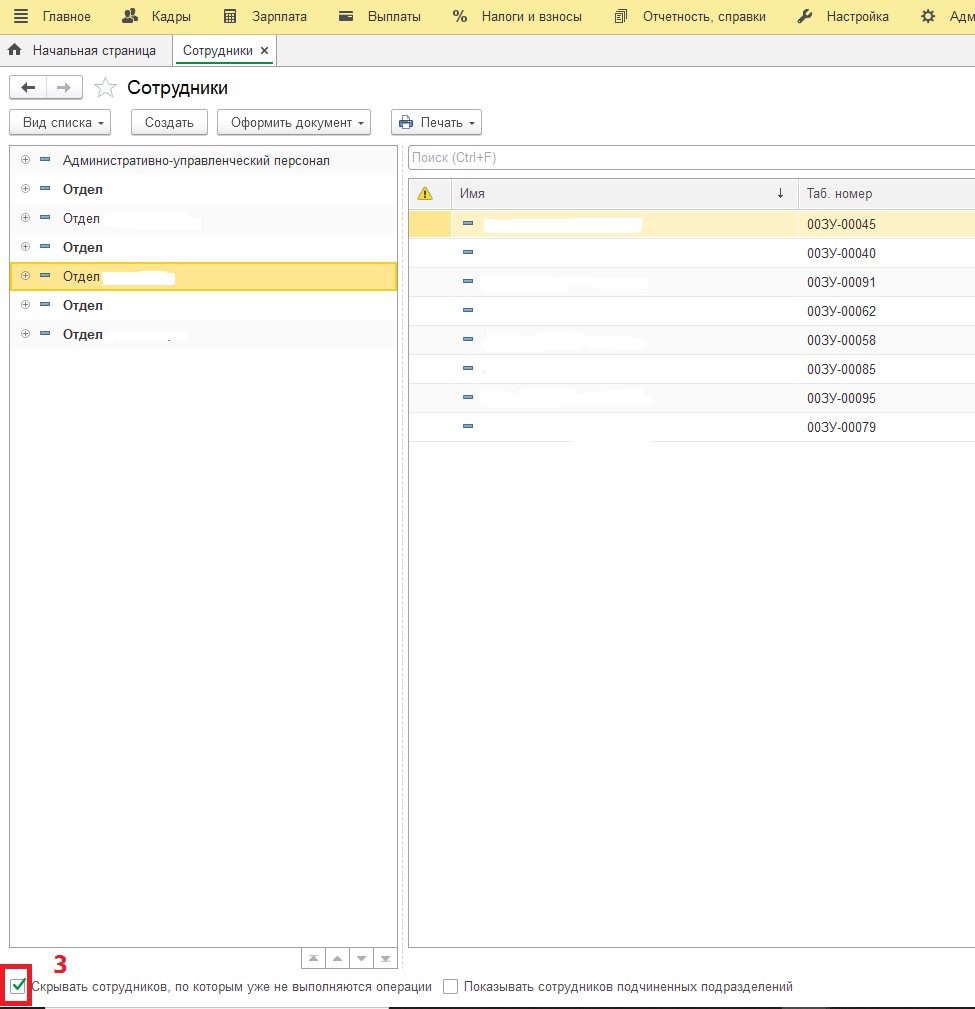This screenshot has height=1009, width=975.
Task: Select table row 003У-00095
Action: coord(692,398)
